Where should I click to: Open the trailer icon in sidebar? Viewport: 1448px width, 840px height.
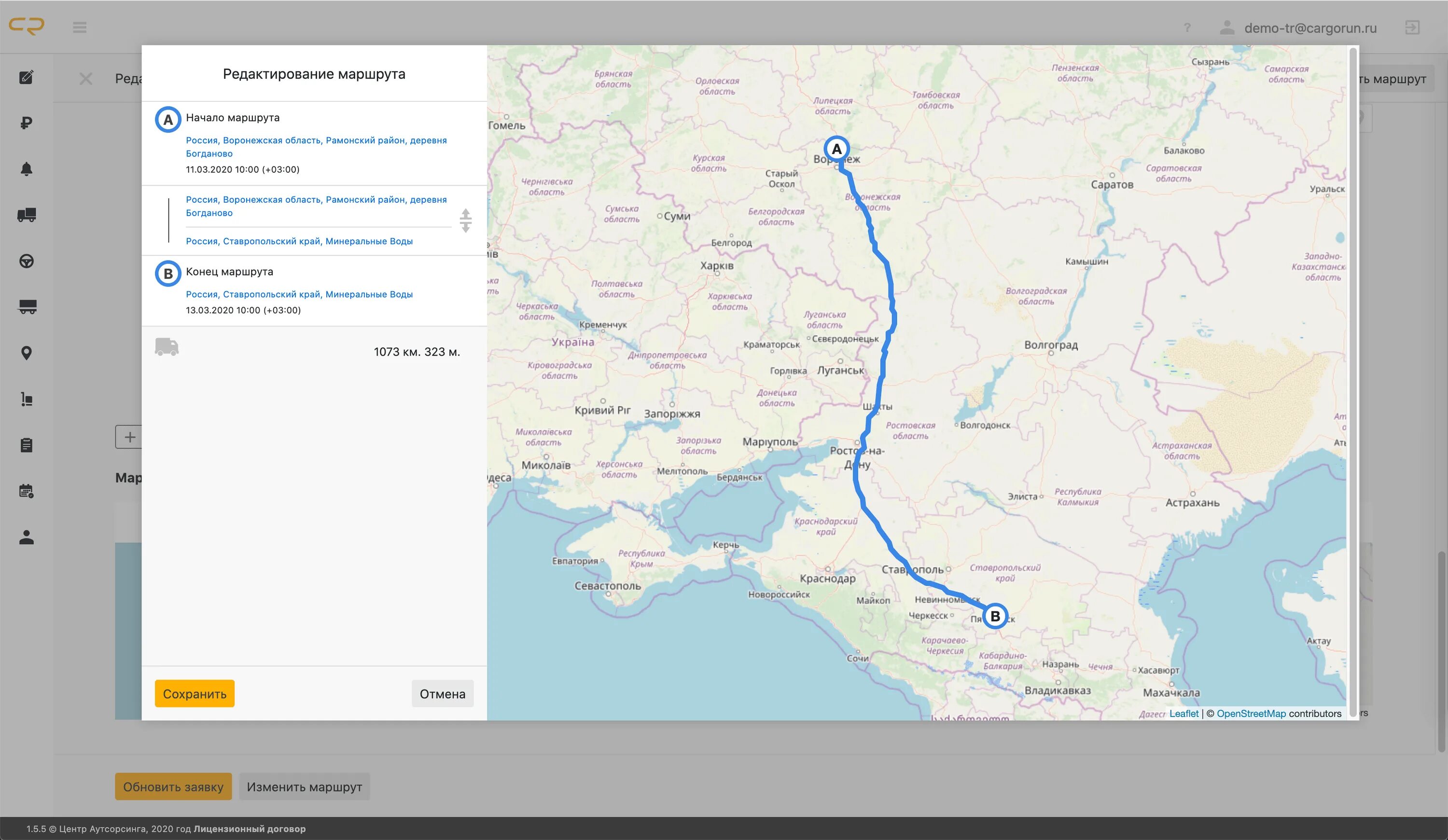tap(27, 307)
